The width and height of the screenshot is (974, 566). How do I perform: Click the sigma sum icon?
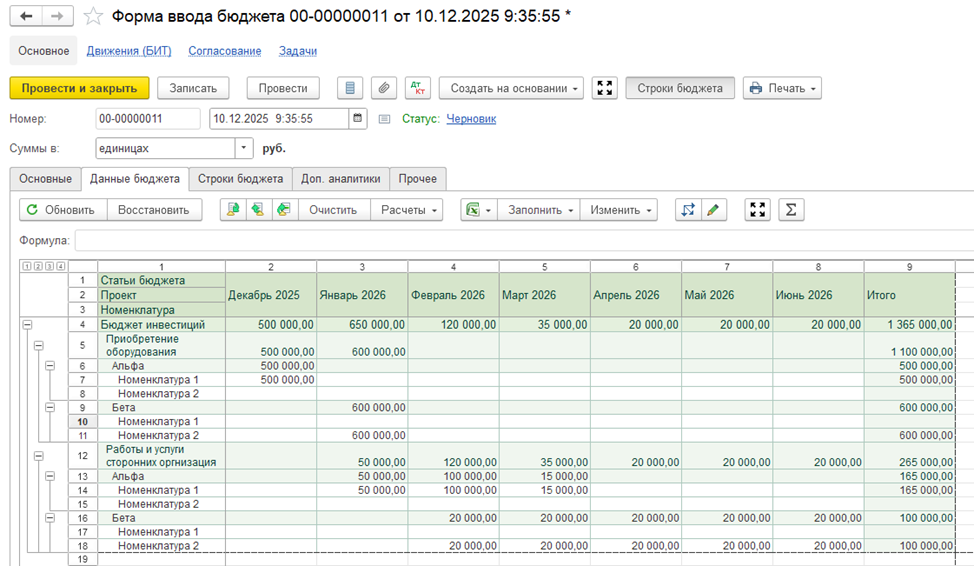pyautogui.click(x=791, y=210)
